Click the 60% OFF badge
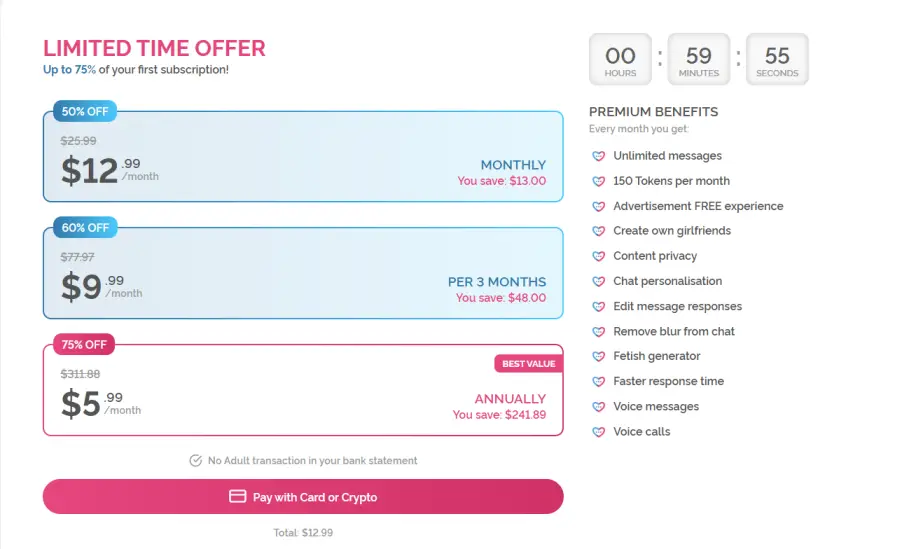The height and width of the screenshot is (549, 902). tap(85, 227)
